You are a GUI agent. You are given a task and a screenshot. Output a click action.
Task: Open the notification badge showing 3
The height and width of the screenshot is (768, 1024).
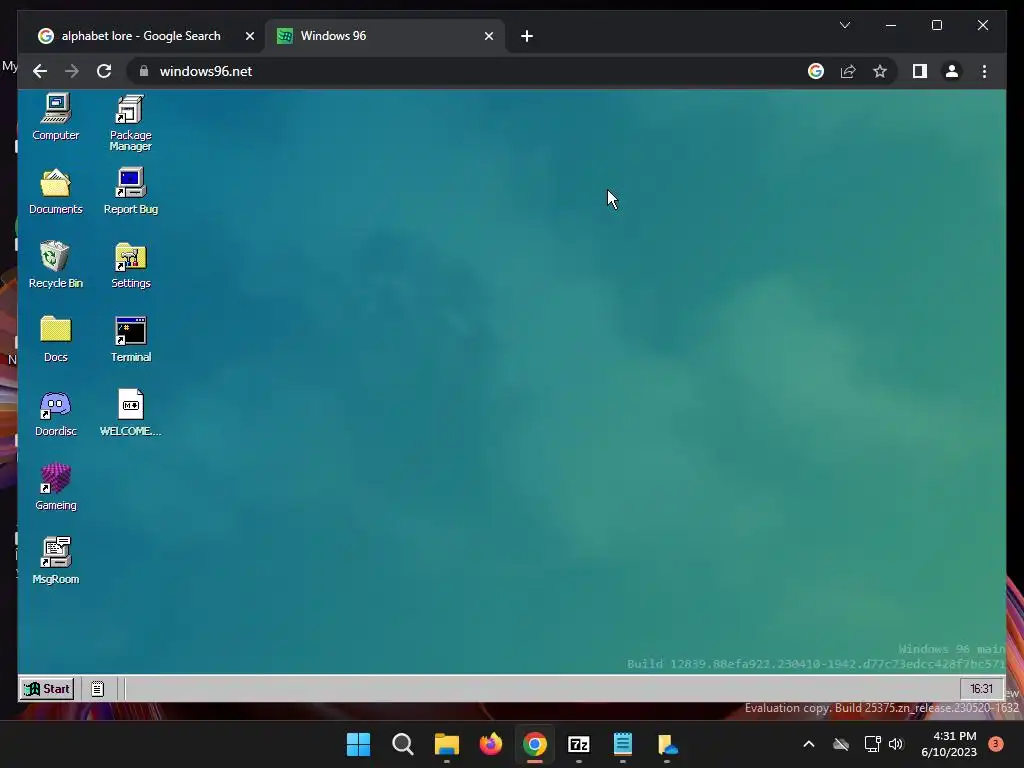[x=996, y=743]
